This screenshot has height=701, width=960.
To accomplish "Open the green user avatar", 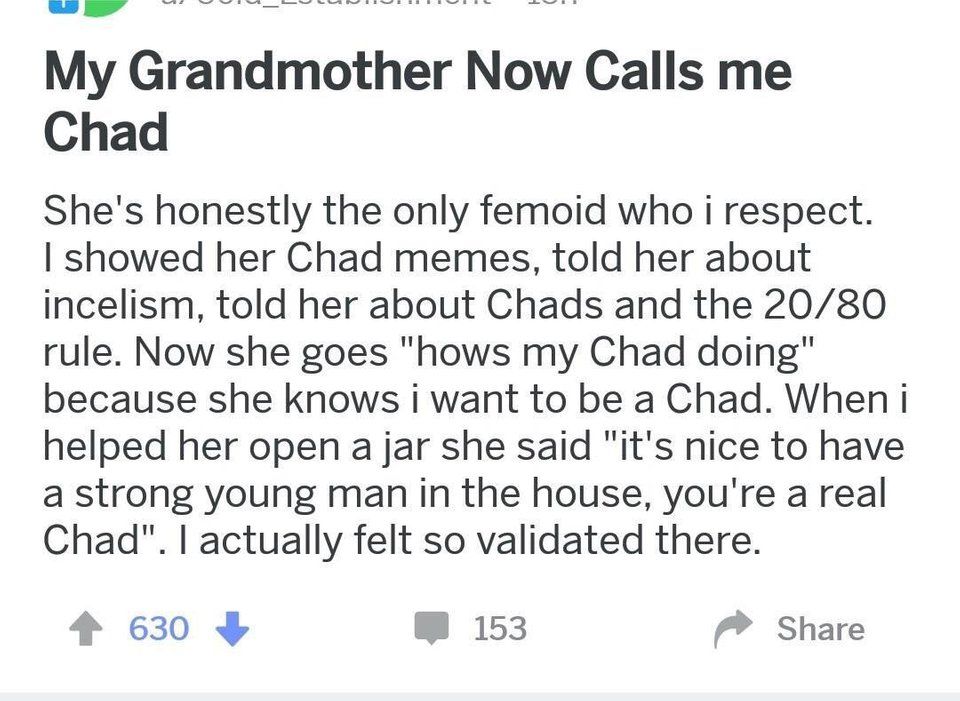I will click(x=104, y=7).
